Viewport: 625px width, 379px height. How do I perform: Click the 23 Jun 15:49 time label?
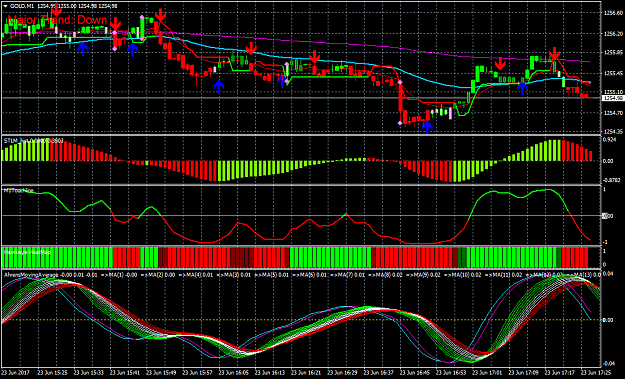click(161, 373)
